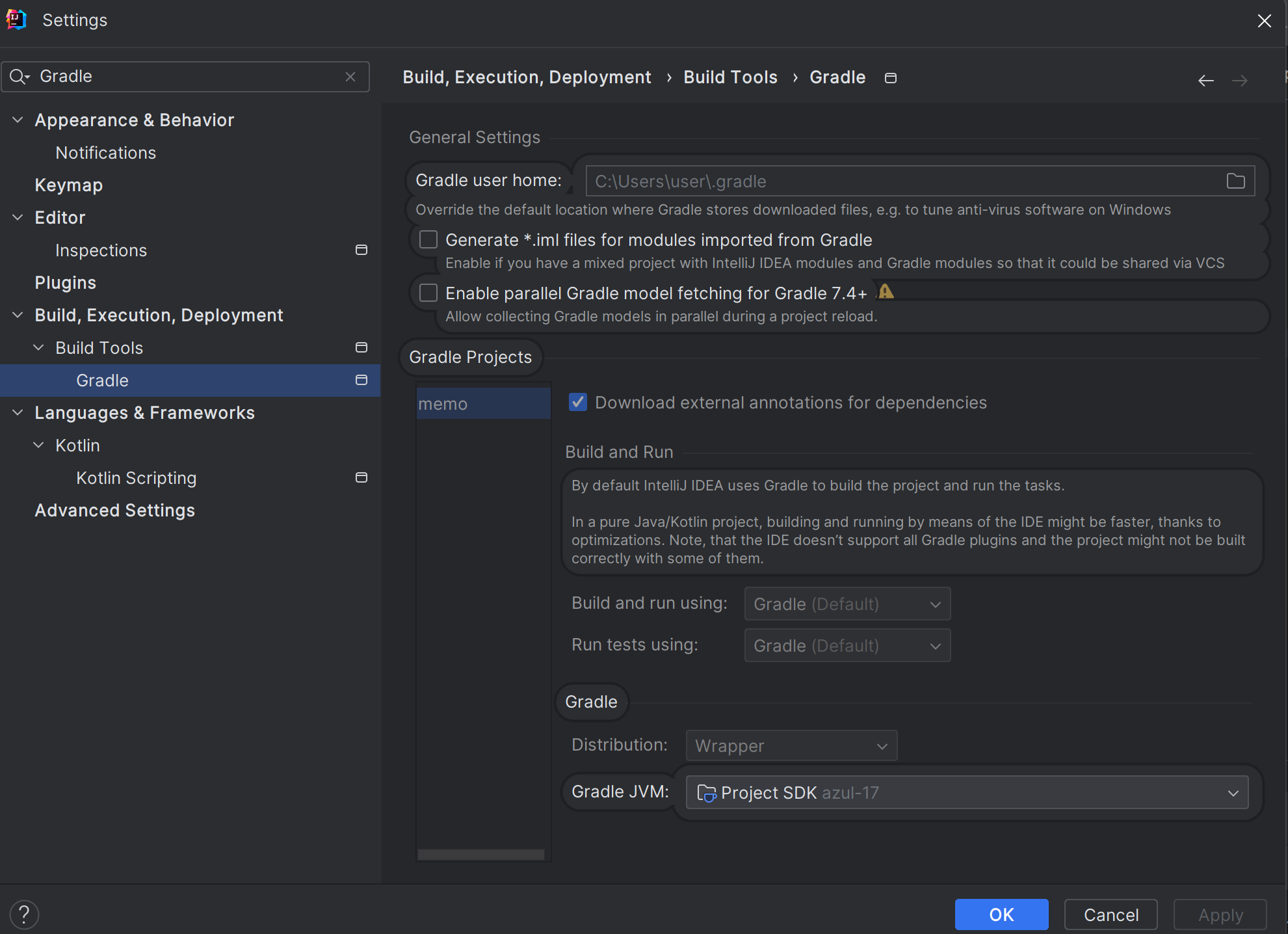Collapse Build, Execution, Deployment section
The image size is (1288, 934).
click(x=18, y=315)
